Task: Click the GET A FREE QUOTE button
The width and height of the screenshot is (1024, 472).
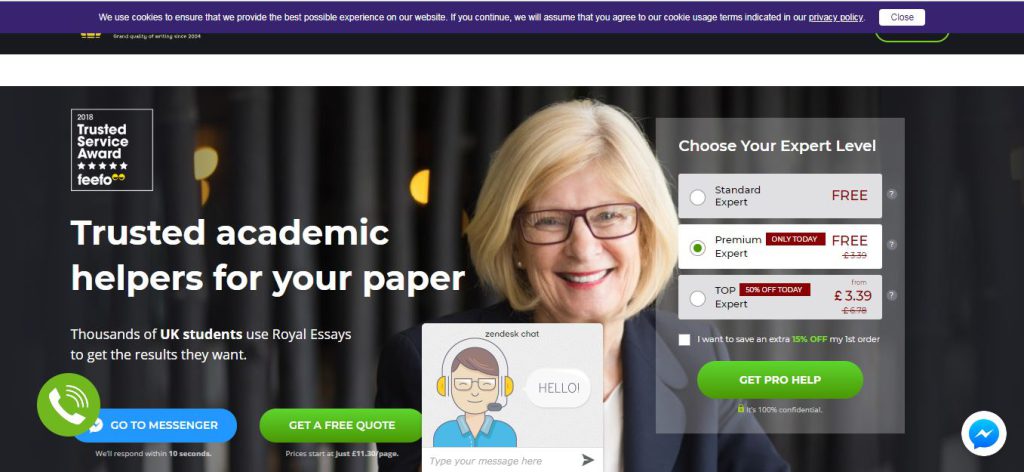Action: tap(342, 425)
